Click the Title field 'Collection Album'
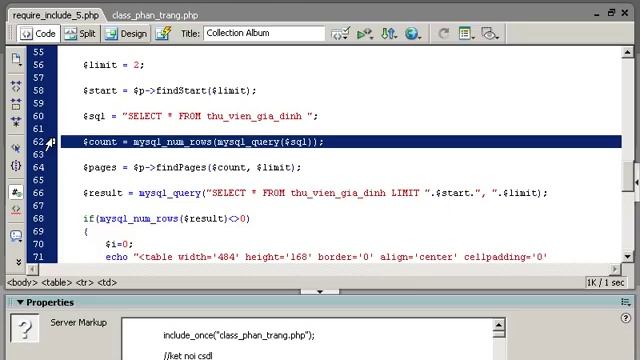This screenshot has height=360, width=640. (x=264, y=33)
